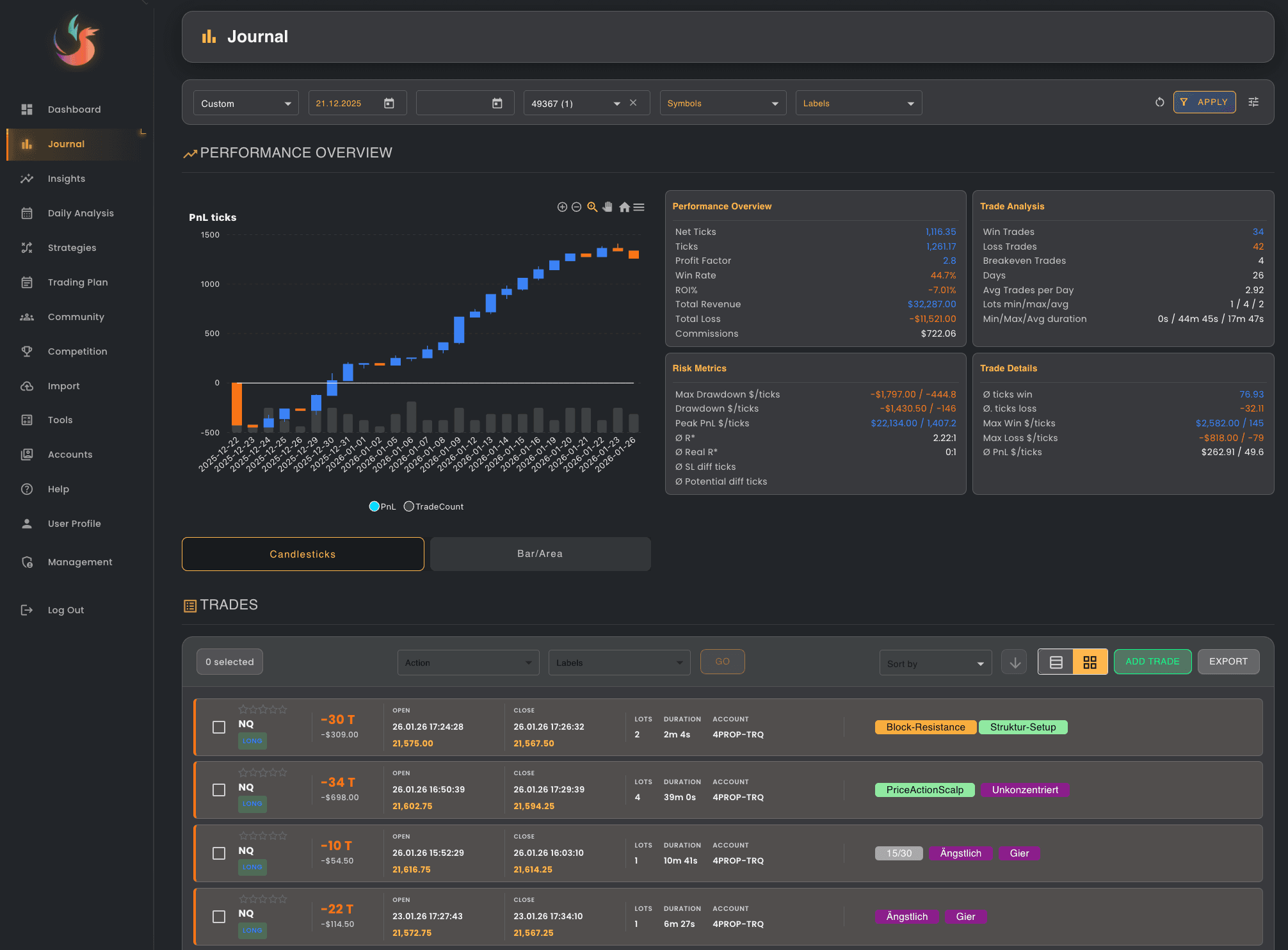The image size is (1288, 950).
Task: Zoom in on the PnL chart
Action: (562, 207)
